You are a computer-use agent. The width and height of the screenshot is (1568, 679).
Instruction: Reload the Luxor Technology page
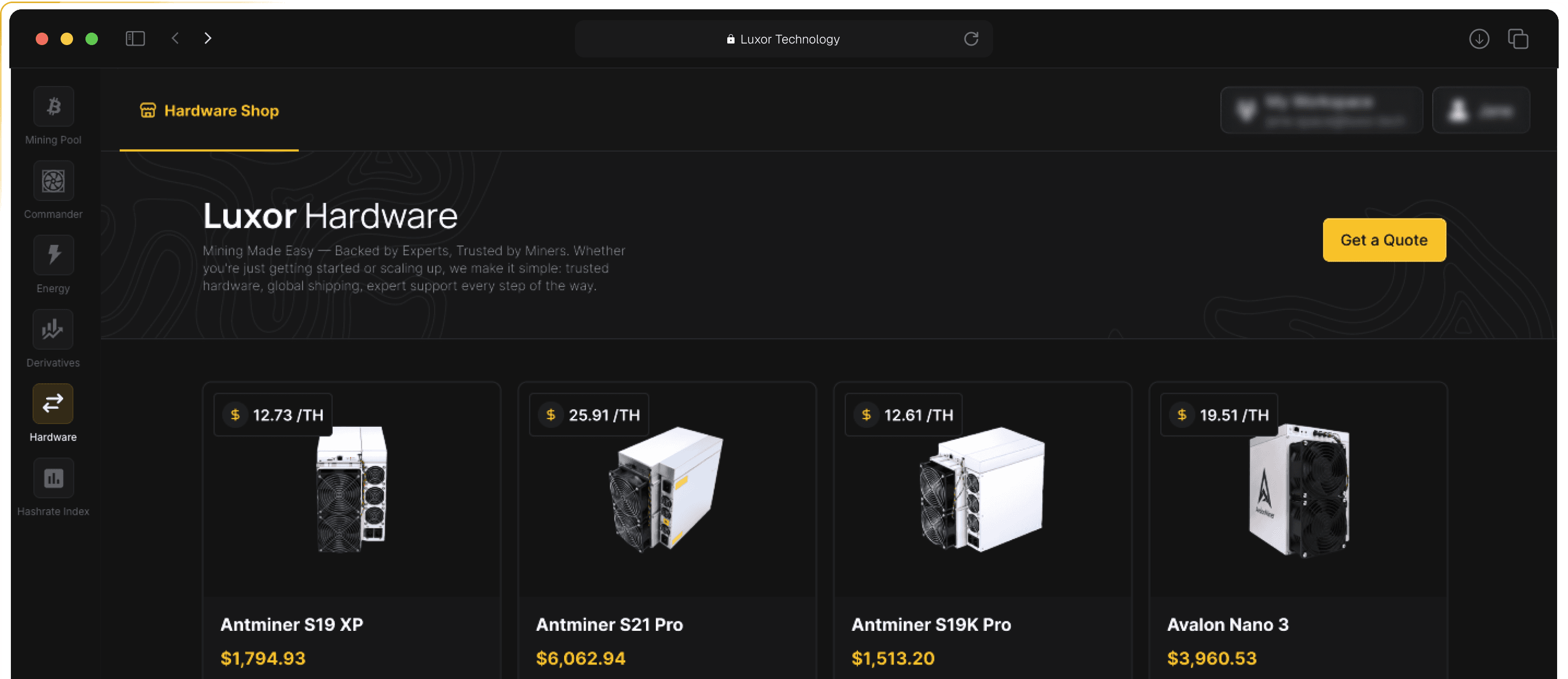tap(971, 38)
